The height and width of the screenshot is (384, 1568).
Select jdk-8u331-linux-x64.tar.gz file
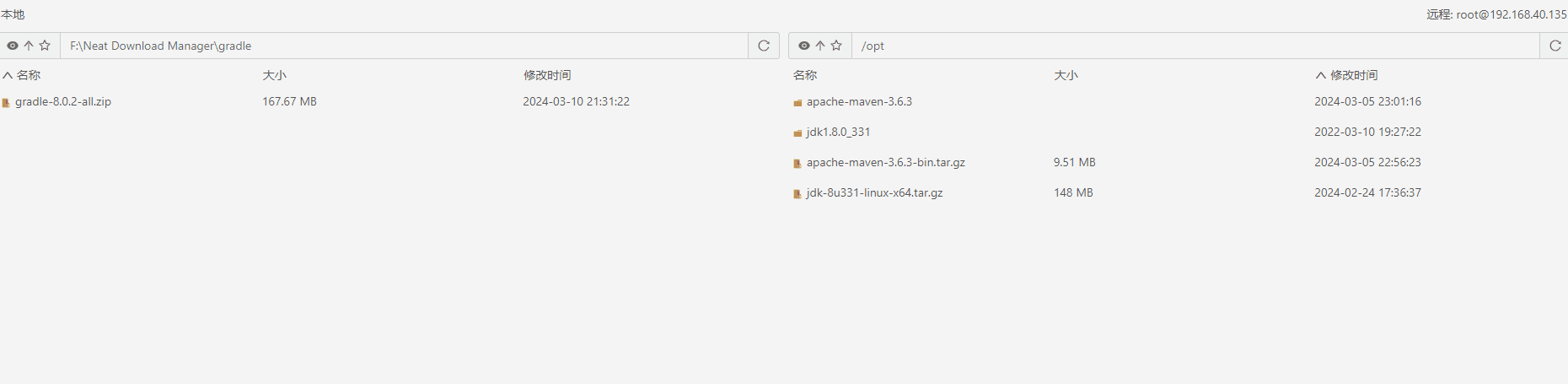click(x=874, y=192)
